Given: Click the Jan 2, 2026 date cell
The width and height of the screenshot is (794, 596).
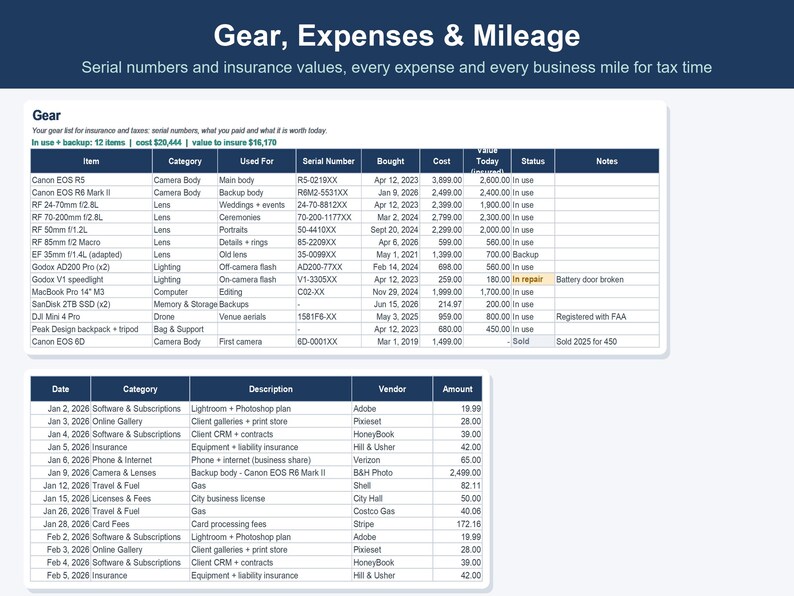Looking at the screenshot, I should coord(60,408).
